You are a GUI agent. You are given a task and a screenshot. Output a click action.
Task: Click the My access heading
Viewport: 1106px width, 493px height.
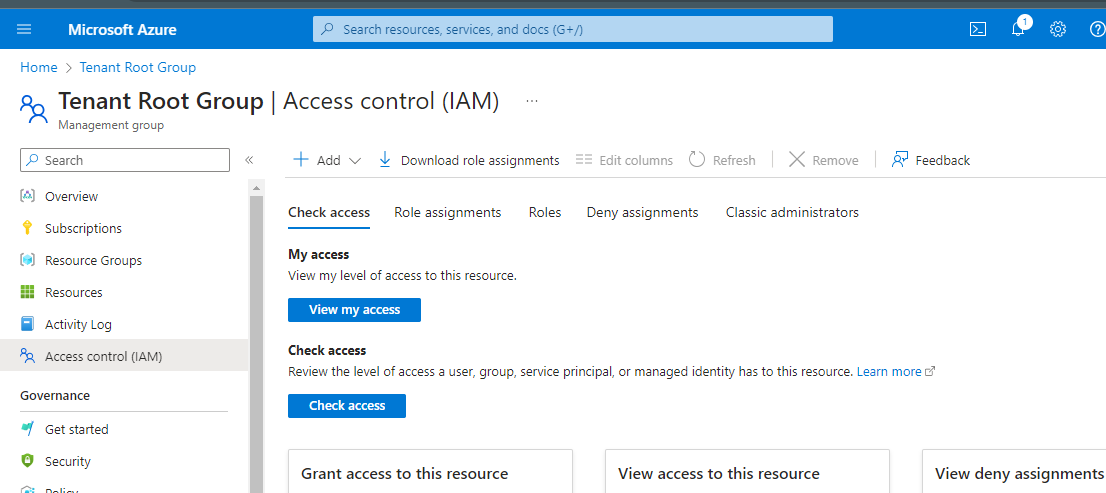(319, 255)
